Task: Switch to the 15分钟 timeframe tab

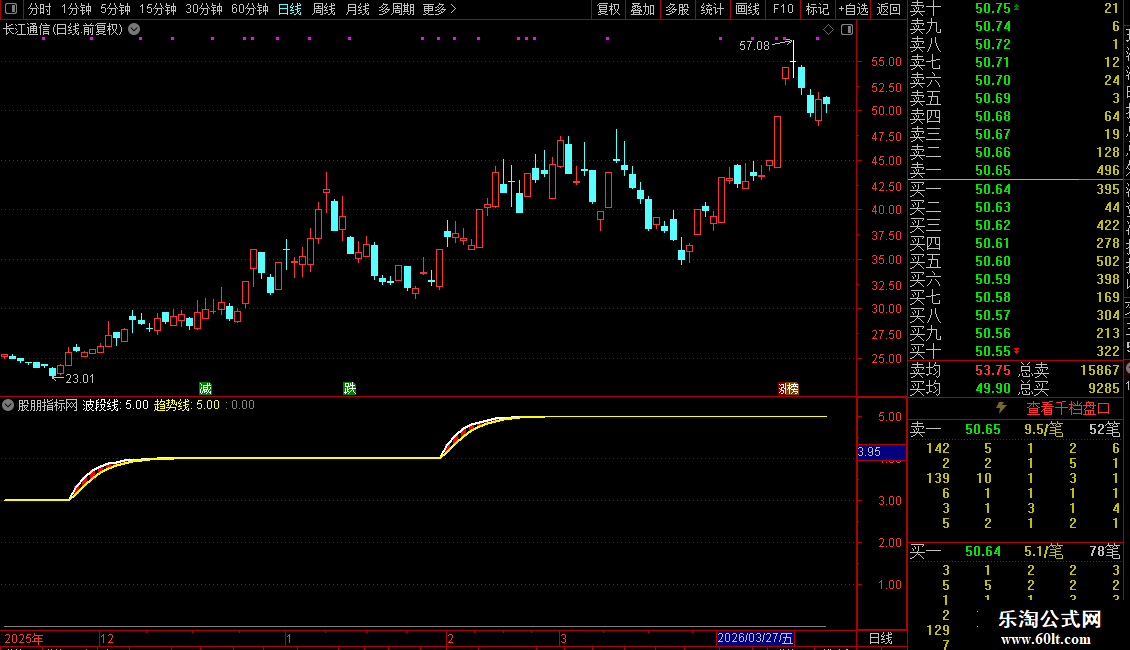Action: [x=158, y=9]
